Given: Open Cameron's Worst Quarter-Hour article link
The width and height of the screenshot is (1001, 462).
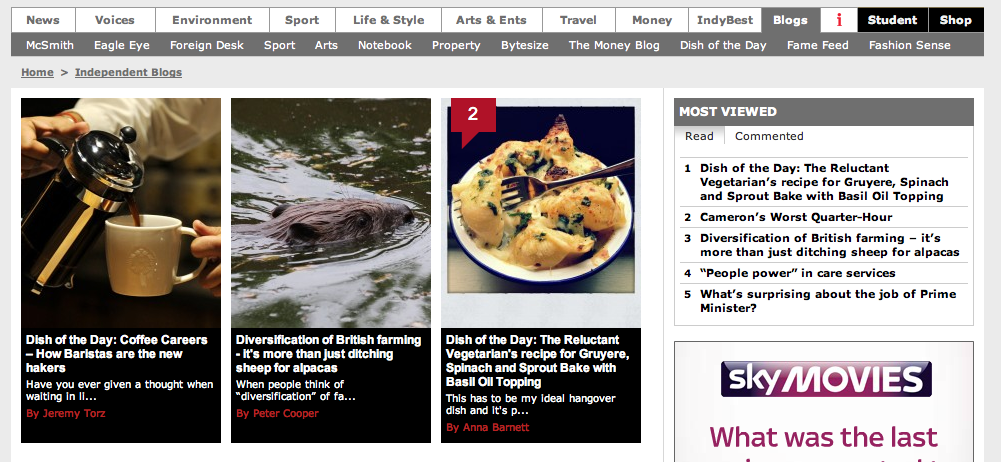Looking at the screenshot, I should [796, 217].
